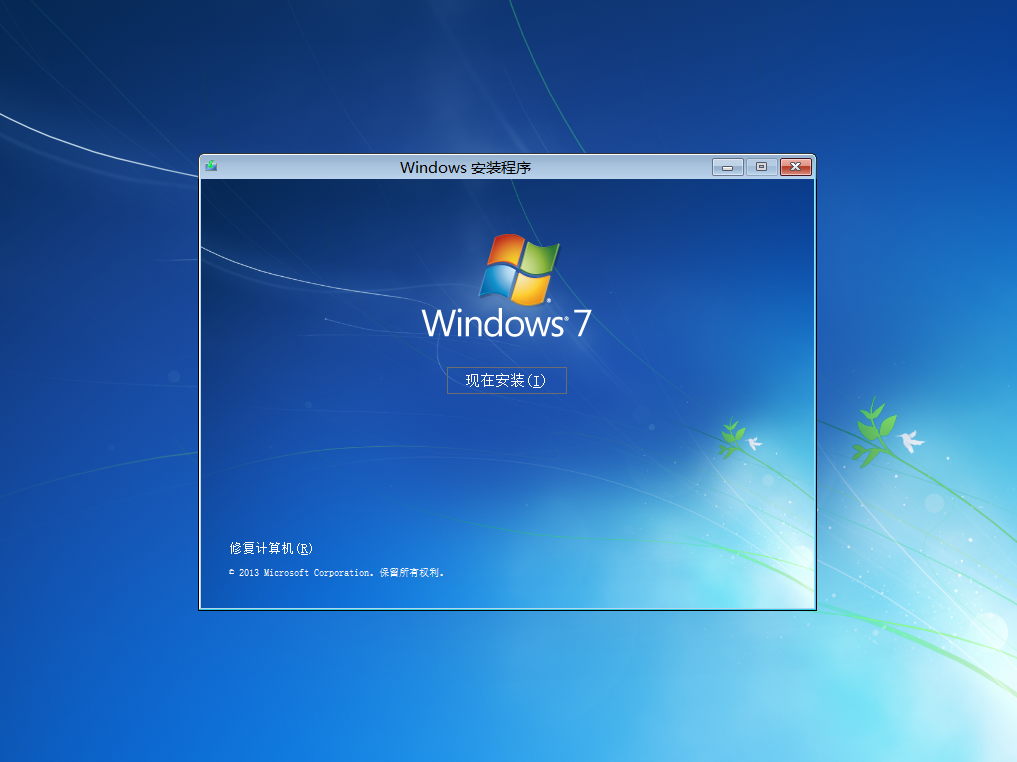Click the © 2013 copyright symbol

(232, 573)
